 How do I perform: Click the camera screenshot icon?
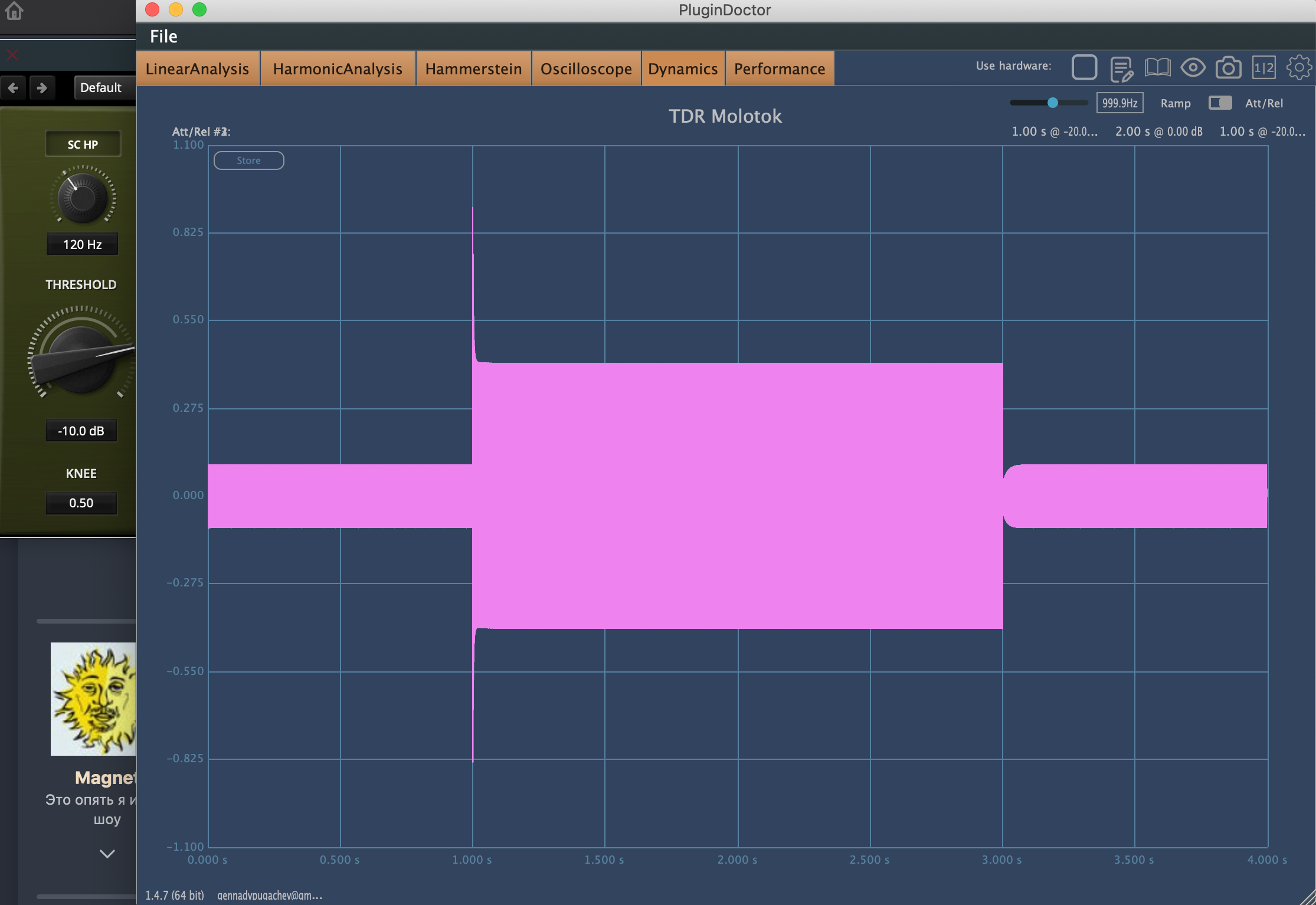point(1228,68)
